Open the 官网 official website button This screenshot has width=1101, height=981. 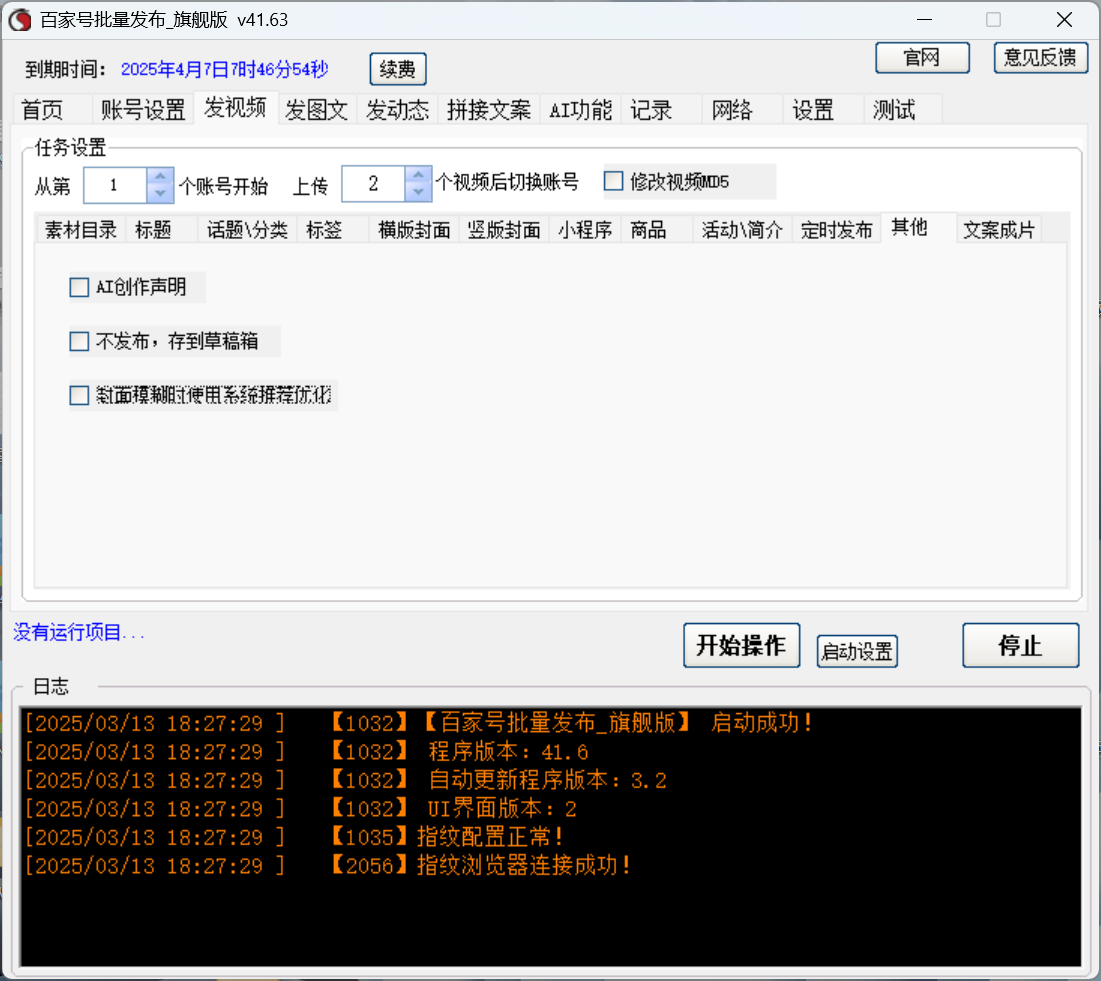click(x=922, y=58)
